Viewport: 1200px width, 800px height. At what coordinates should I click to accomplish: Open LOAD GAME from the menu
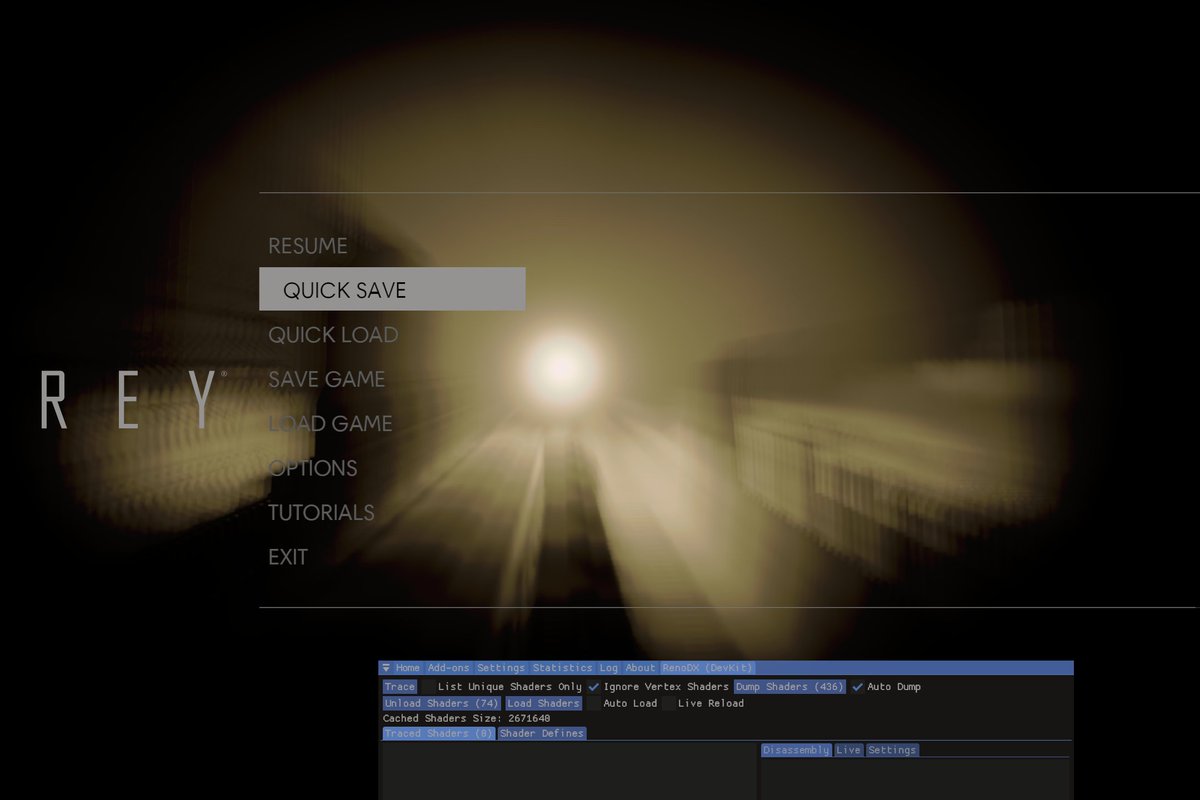pyautogui.click(x=330, y=424)
